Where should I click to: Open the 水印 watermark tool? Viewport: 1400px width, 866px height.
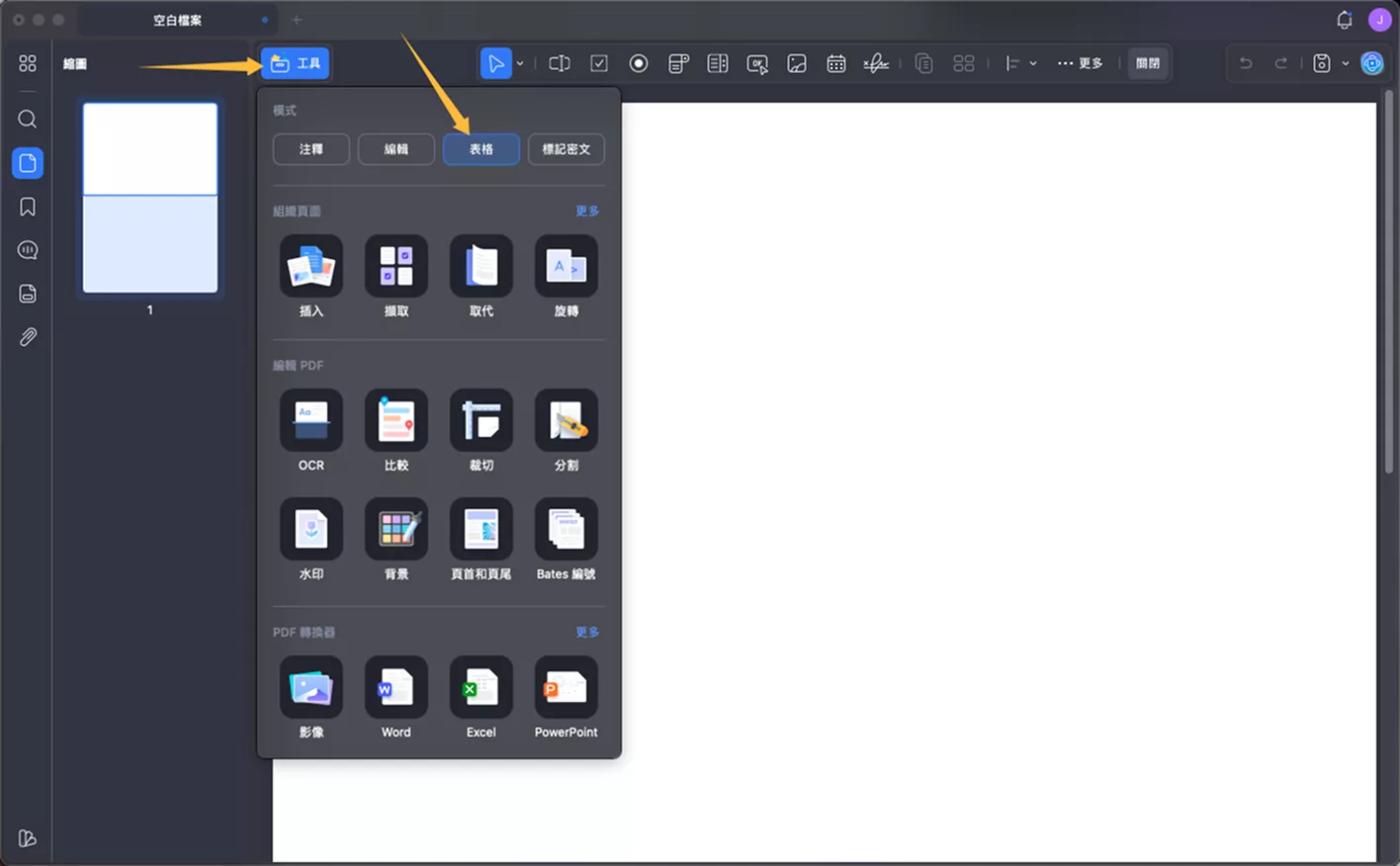311,539
